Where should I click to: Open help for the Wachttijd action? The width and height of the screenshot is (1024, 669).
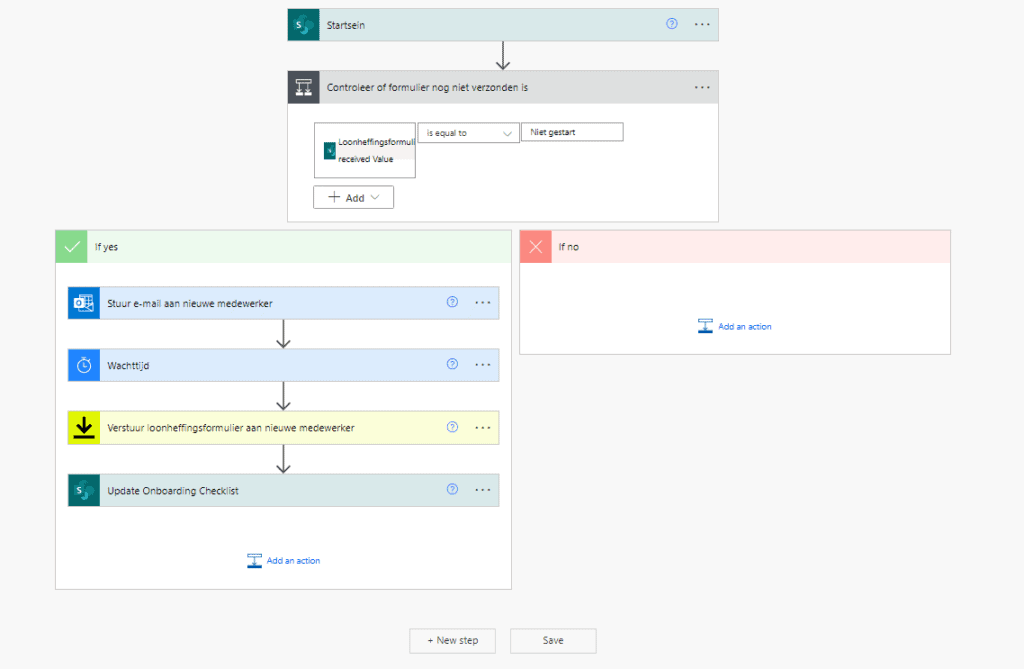tap(452, 365)
